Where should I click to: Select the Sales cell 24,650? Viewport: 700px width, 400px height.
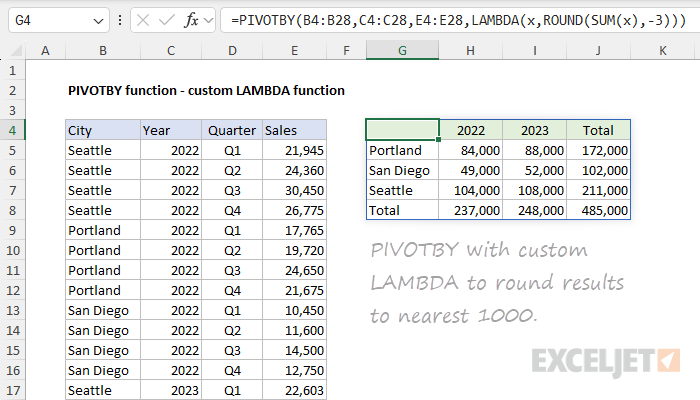294,270
